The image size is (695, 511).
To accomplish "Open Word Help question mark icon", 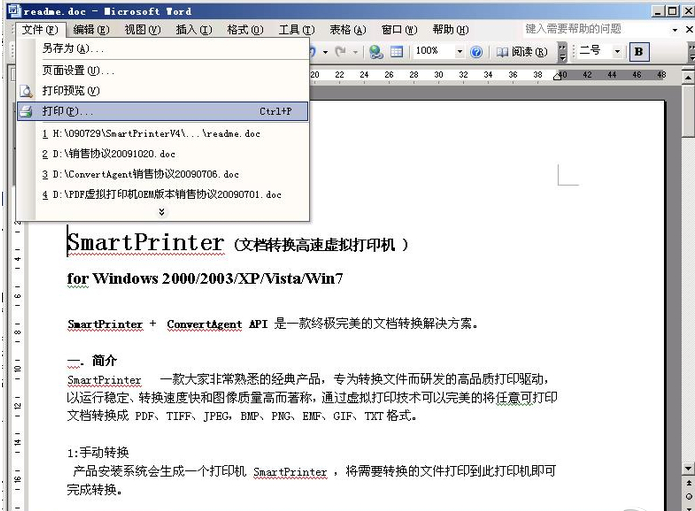I will coord(477,51).
